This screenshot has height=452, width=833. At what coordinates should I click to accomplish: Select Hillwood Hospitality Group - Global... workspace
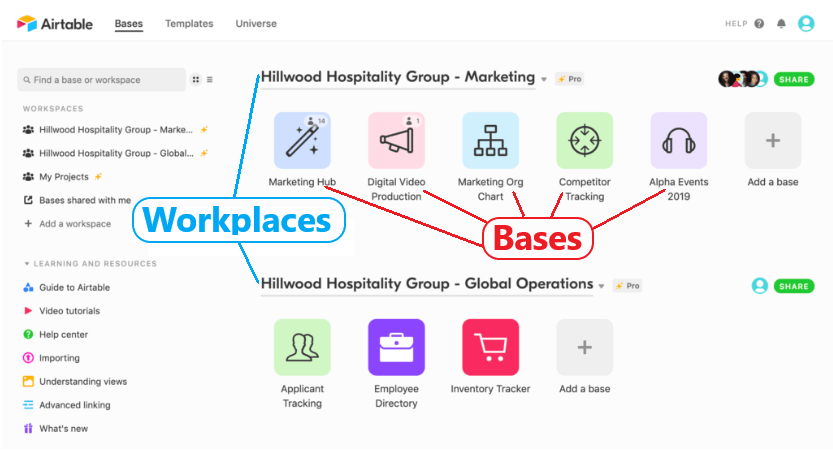[x=115, y=153]
